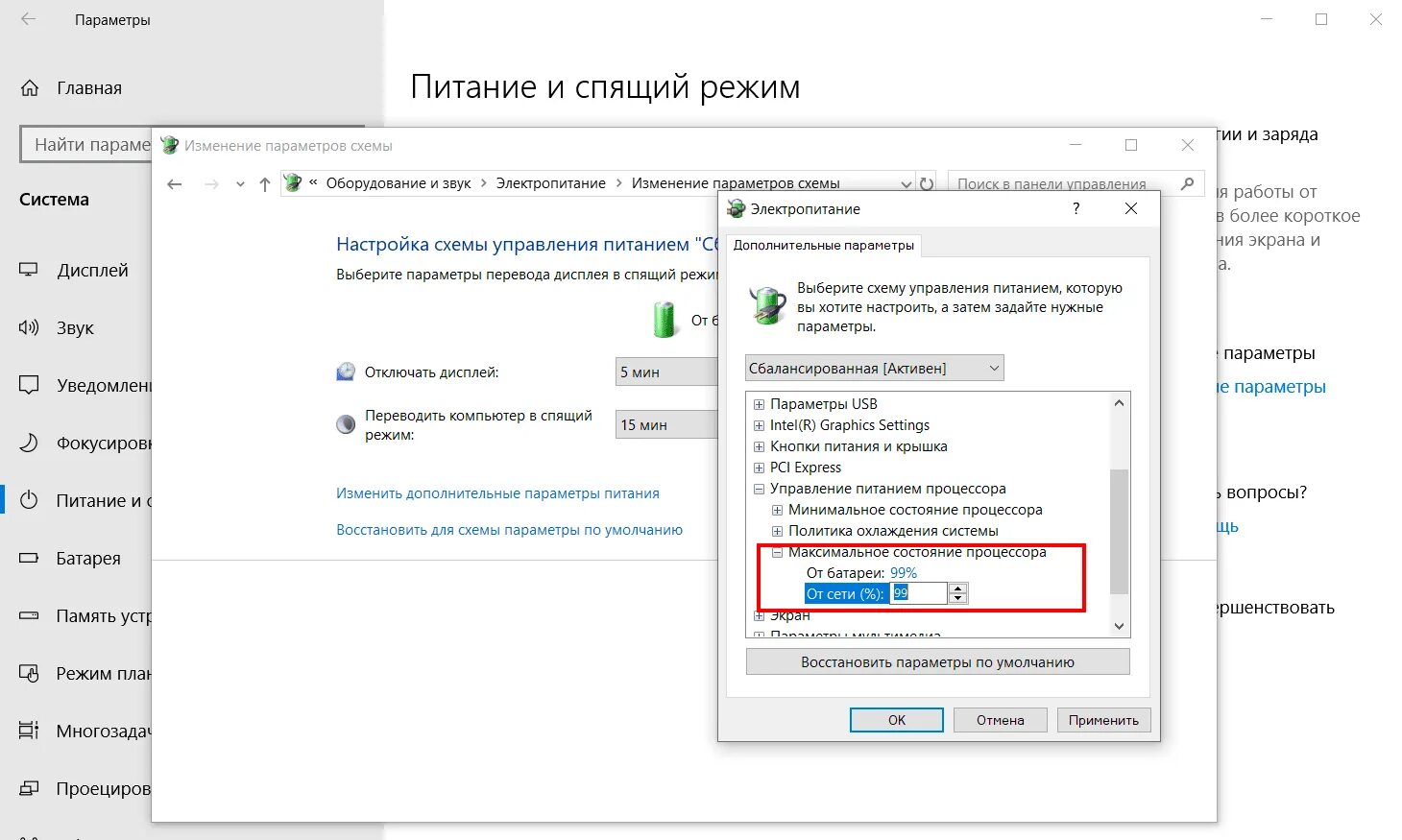Click Применить in Электропитание dialog

(1103, 720)
